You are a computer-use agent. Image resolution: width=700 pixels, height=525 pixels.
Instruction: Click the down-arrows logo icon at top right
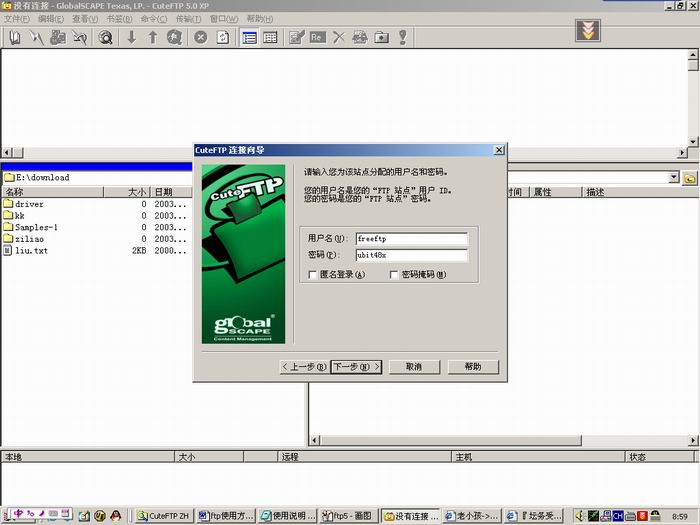[588, 31]
